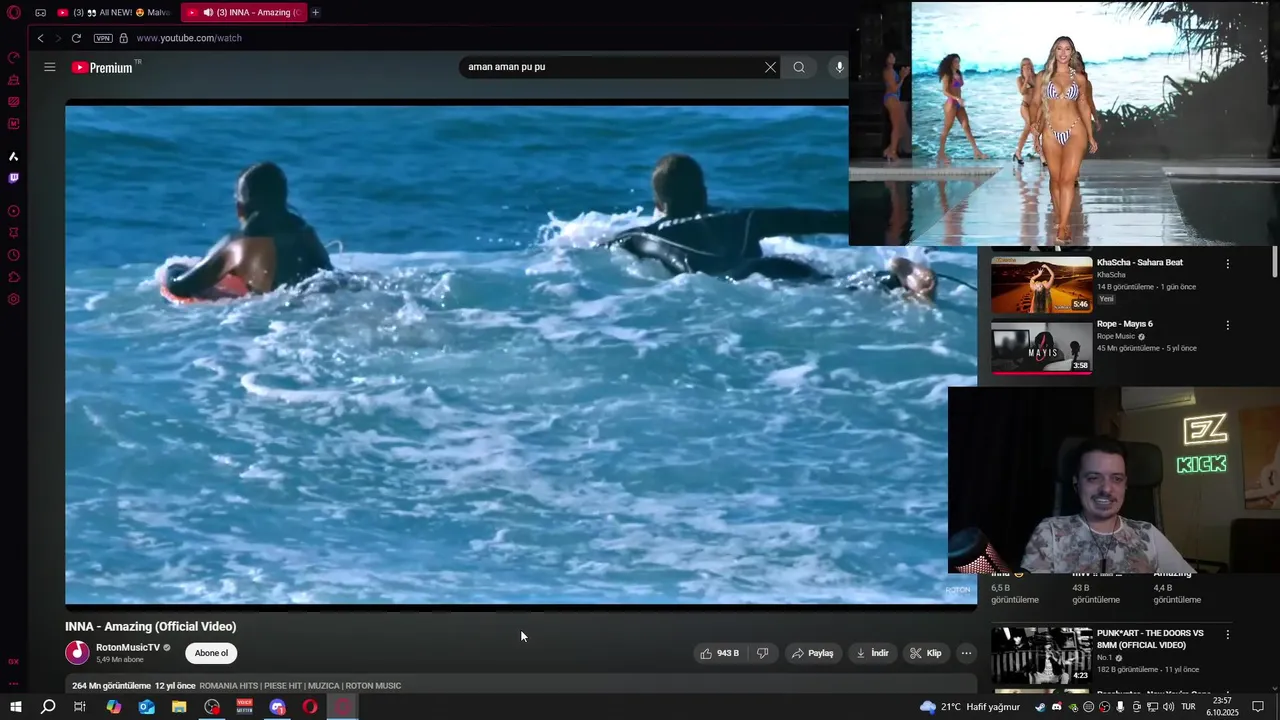Screen dimensions: 1280x720
Task: Open Twitch panel in Opera sidebar
Action: pos(14,178)
